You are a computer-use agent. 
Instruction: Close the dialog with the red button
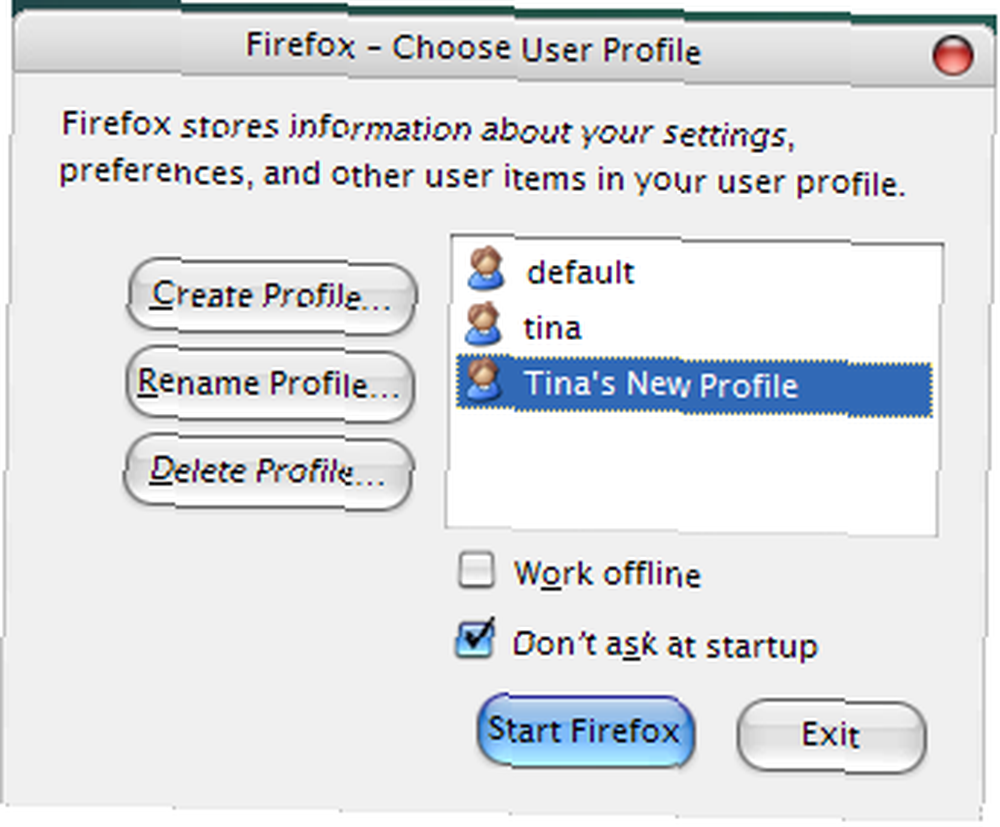pos(952,55)
